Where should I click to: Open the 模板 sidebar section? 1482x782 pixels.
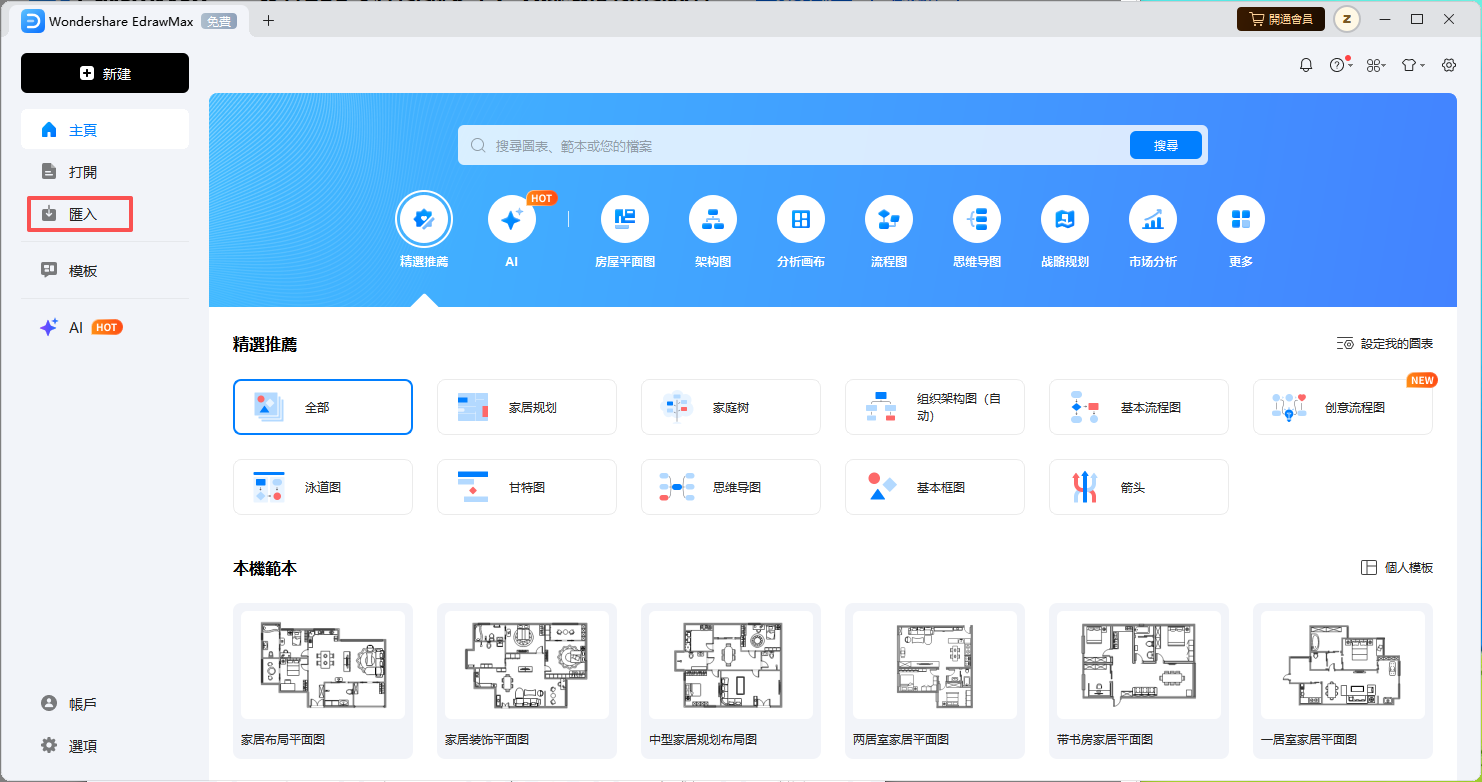tap(104, 270)
